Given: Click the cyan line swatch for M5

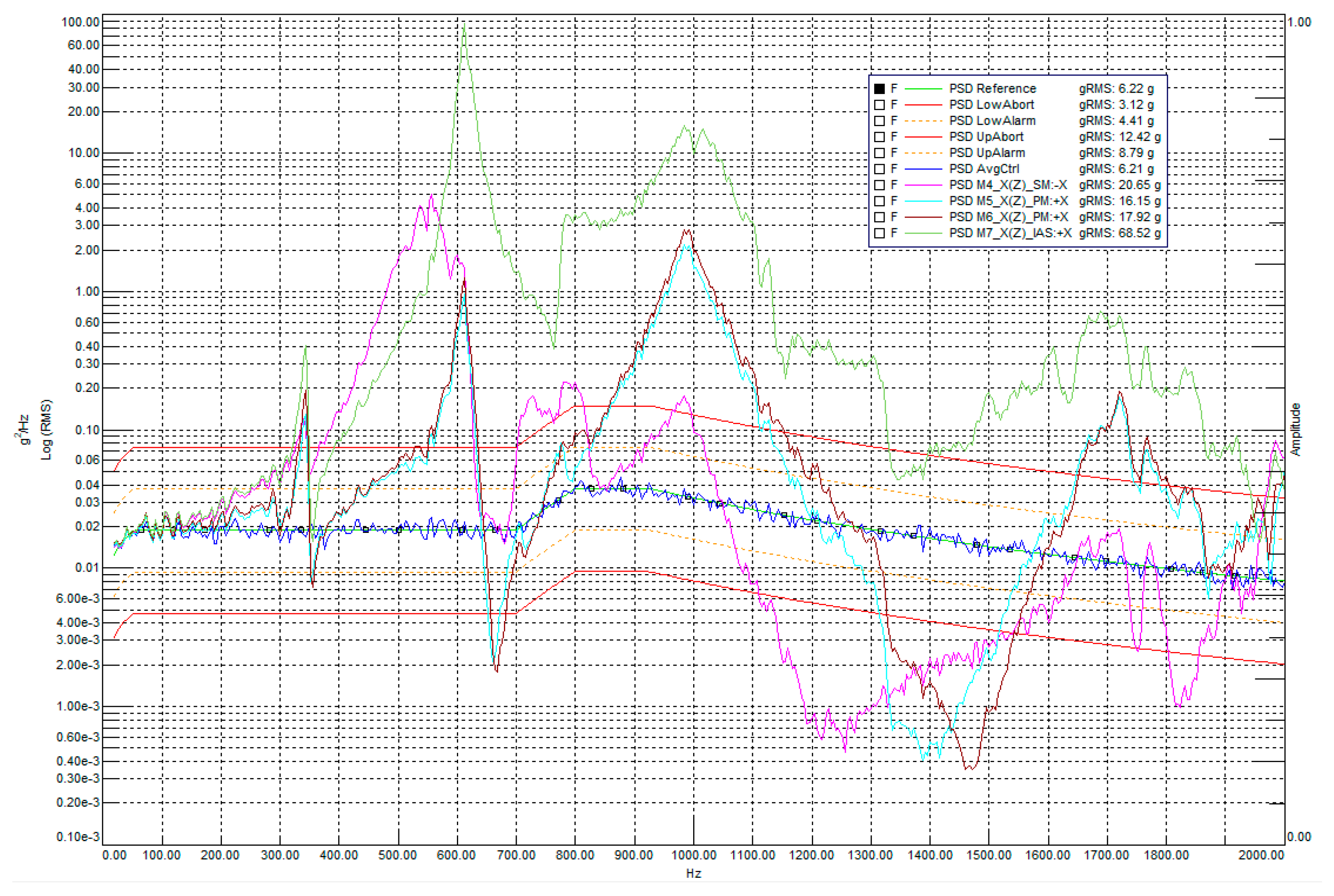Looking at the screenshot, I should tap(922, 201).
